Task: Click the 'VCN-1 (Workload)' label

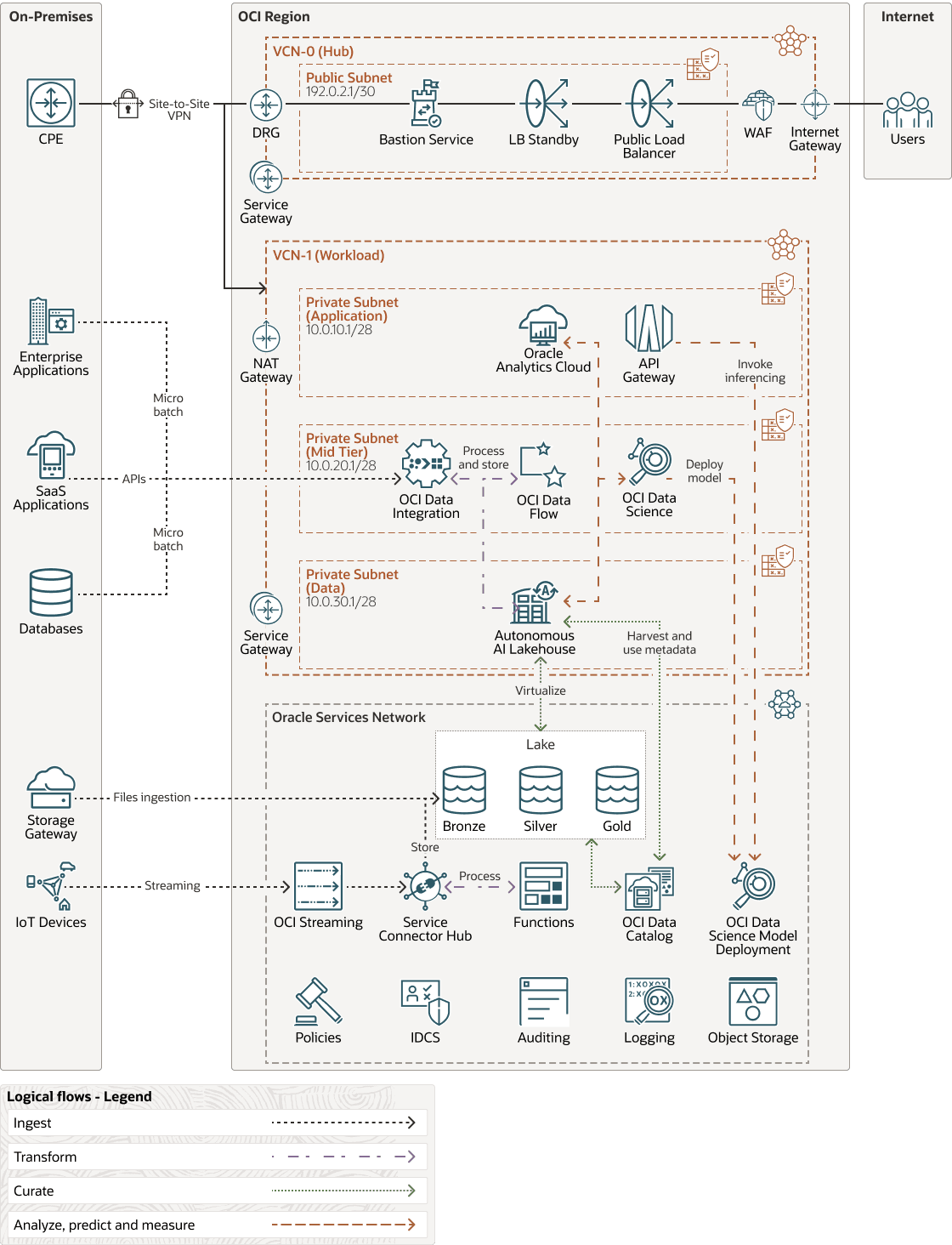Action: point(328,255)
